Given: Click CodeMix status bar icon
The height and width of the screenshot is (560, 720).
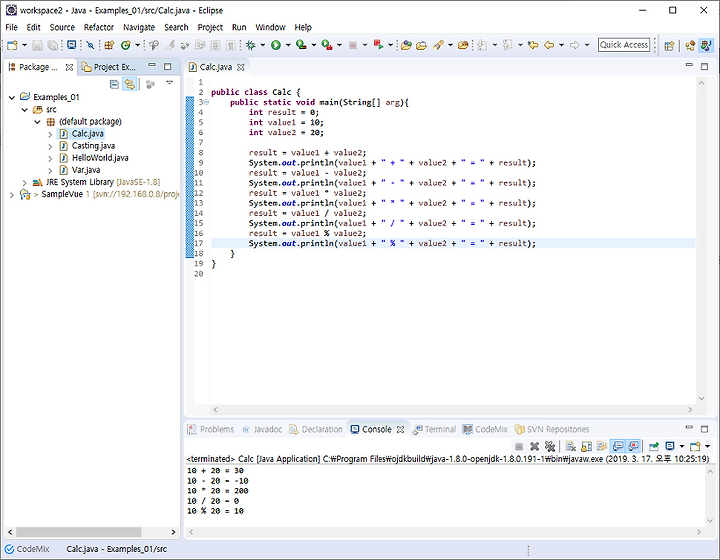Looking at the screenshot, I should pos(9,549).
